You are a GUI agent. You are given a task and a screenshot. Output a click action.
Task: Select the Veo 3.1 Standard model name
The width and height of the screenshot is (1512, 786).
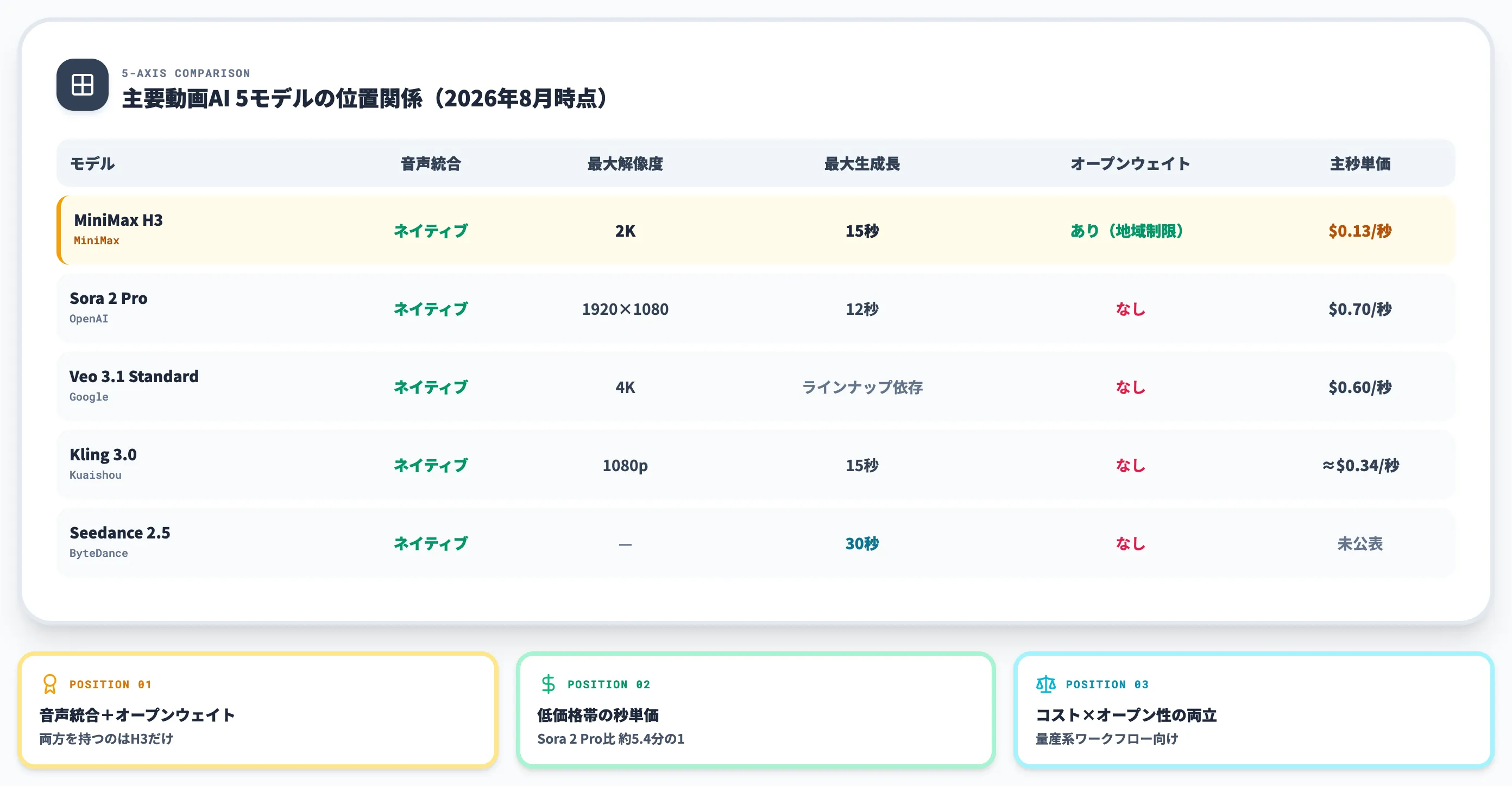pyautogui.click(x=134, y=376)
